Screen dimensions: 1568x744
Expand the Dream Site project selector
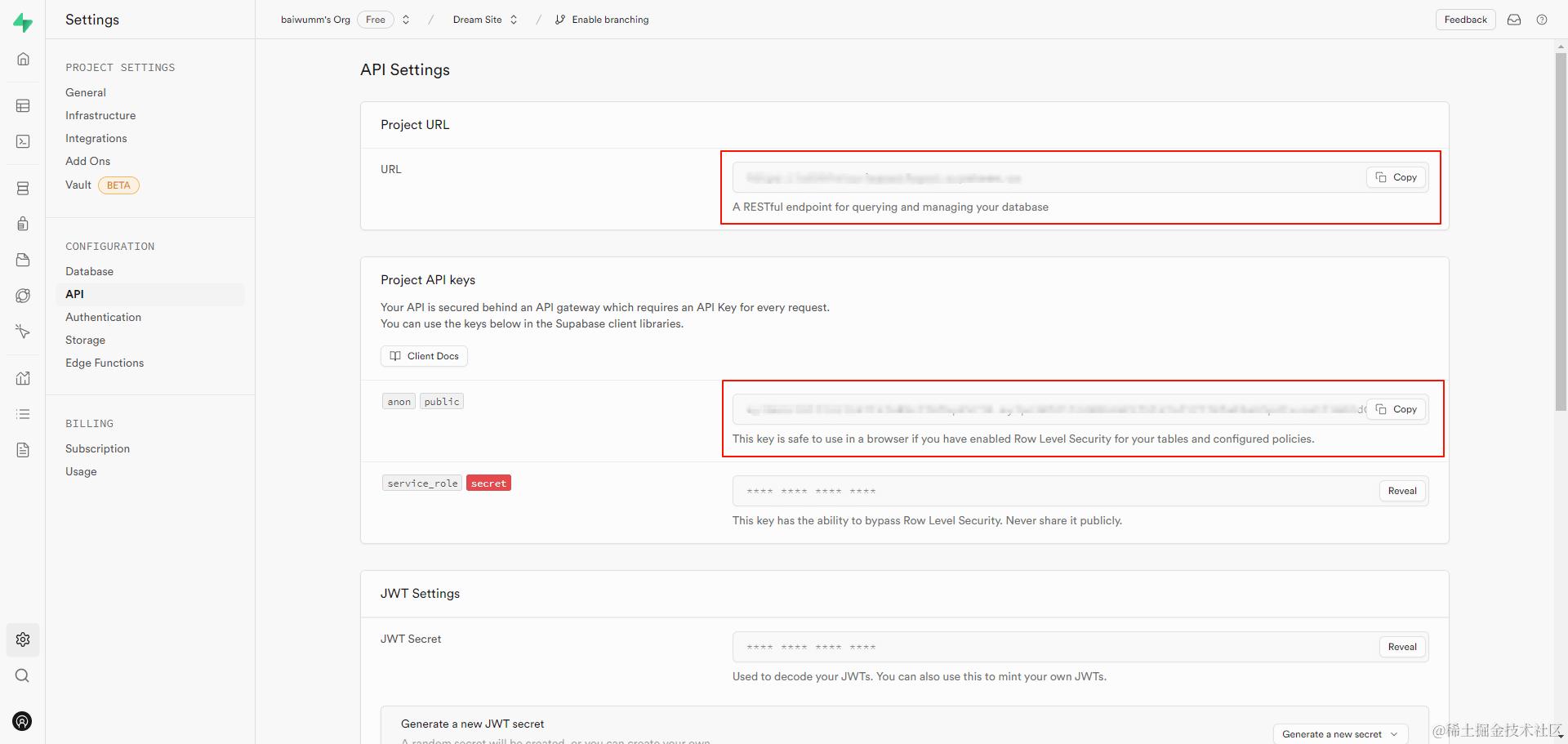514,20
